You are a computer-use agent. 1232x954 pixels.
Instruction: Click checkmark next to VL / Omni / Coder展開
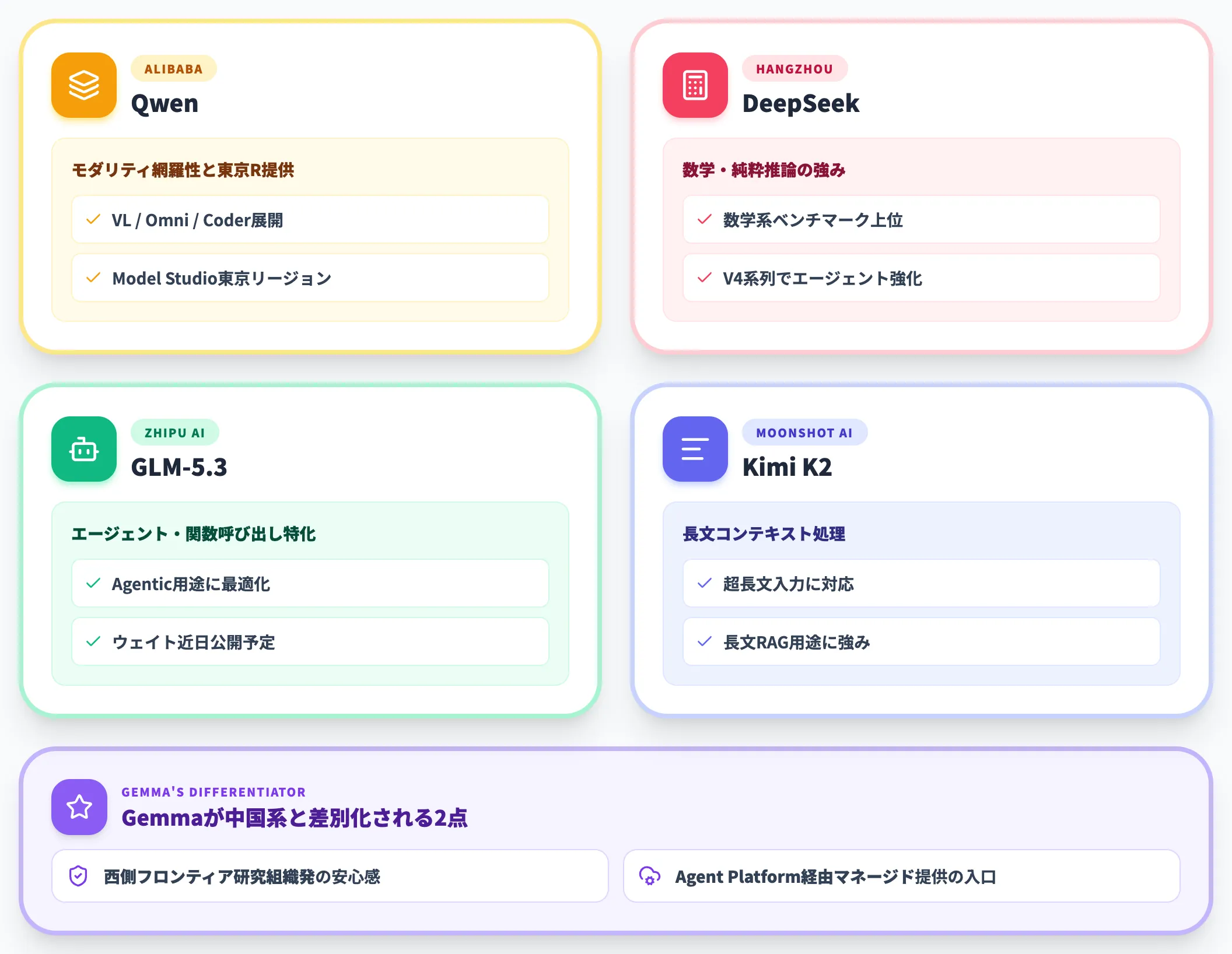pyautogui.click(x=93, y=220)
